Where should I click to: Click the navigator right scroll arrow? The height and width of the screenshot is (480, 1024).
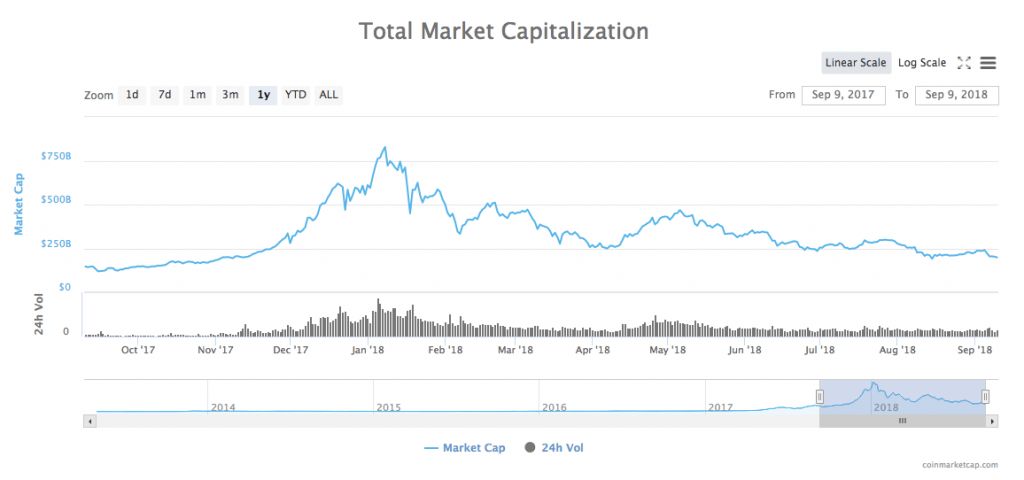point(992,421)
